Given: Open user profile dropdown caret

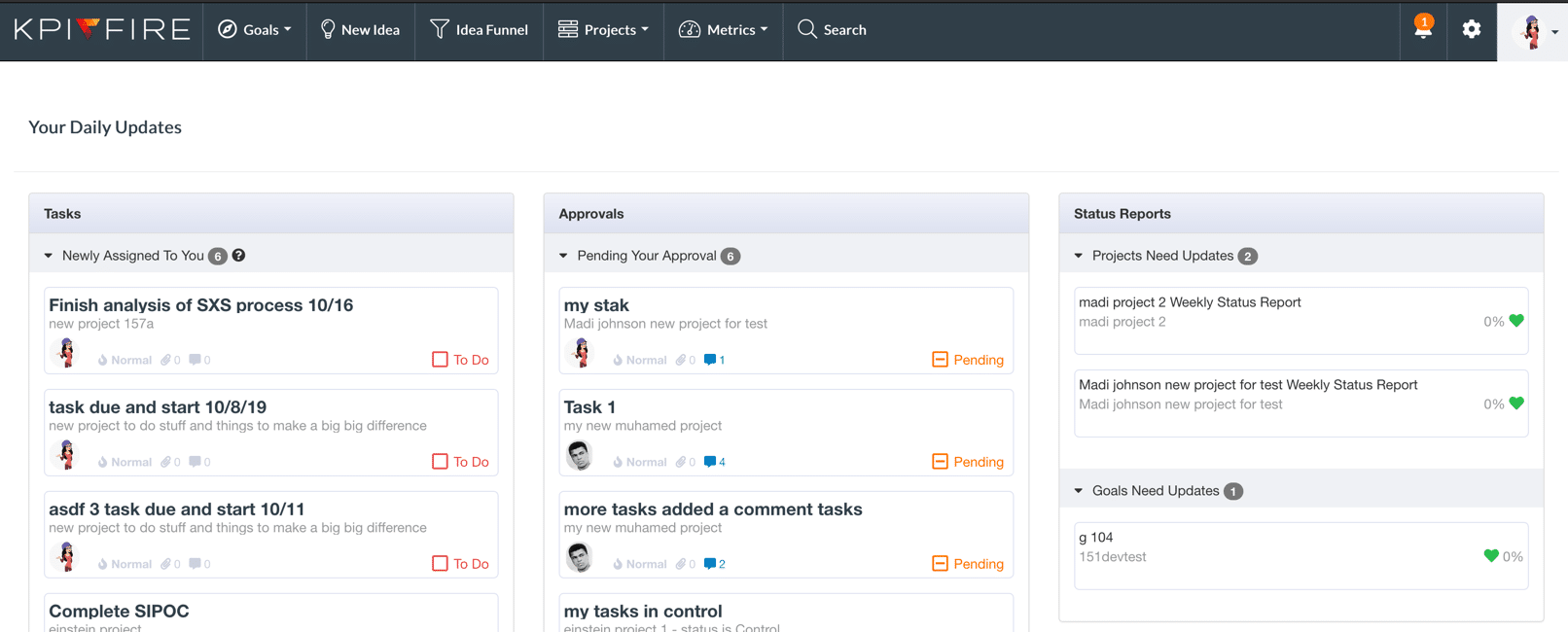Looking at the screenshot, I should [1555, 32].
